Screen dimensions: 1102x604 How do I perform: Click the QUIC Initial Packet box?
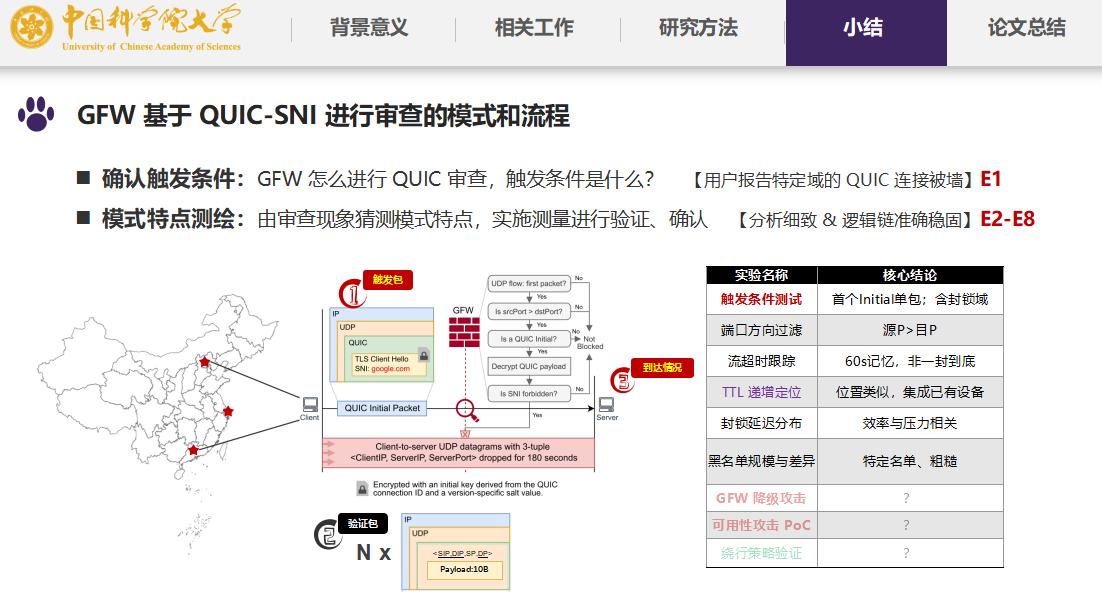pyautogui.click(x=382, y=408)
